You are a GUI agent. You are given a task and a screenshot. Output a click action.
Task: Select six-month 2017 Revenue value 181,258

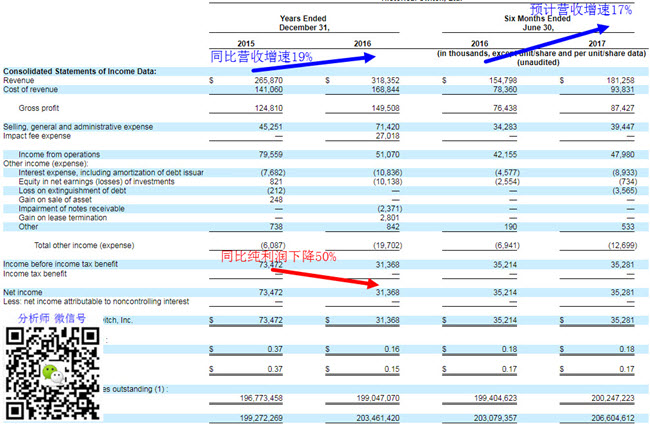pyautogui.click(x=620, y=80)
